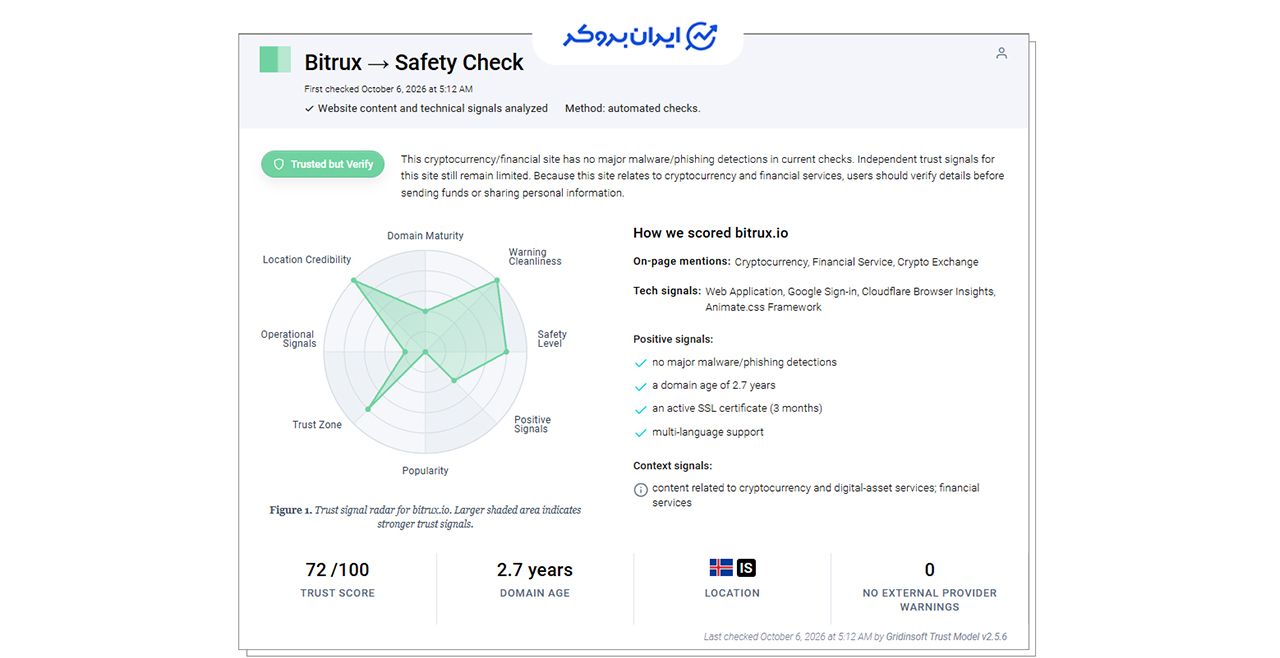This screenshot has height=658, width=1280.
Task: Click the 72 /100 trust score value
Action: point(337,570)
